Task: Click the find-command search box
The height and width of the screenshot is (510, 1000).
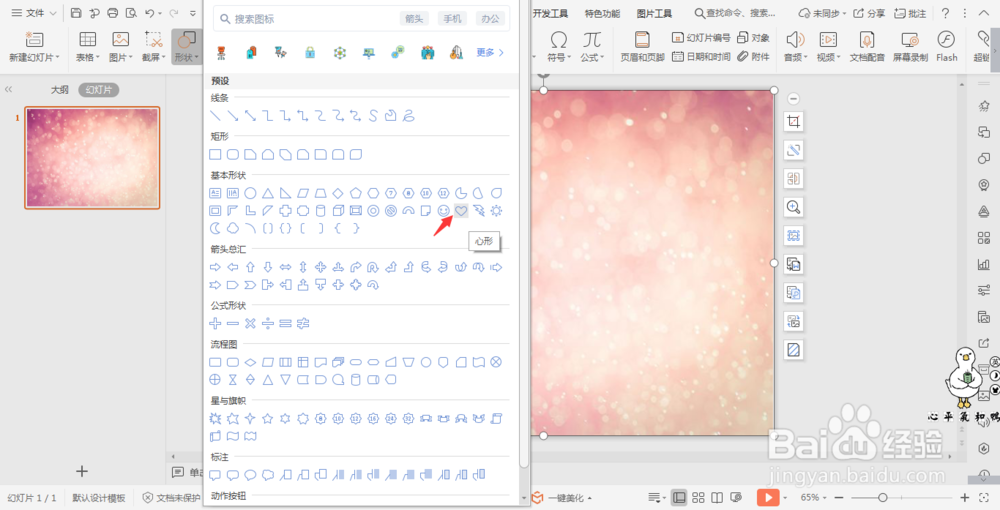Action: (735, 13)
